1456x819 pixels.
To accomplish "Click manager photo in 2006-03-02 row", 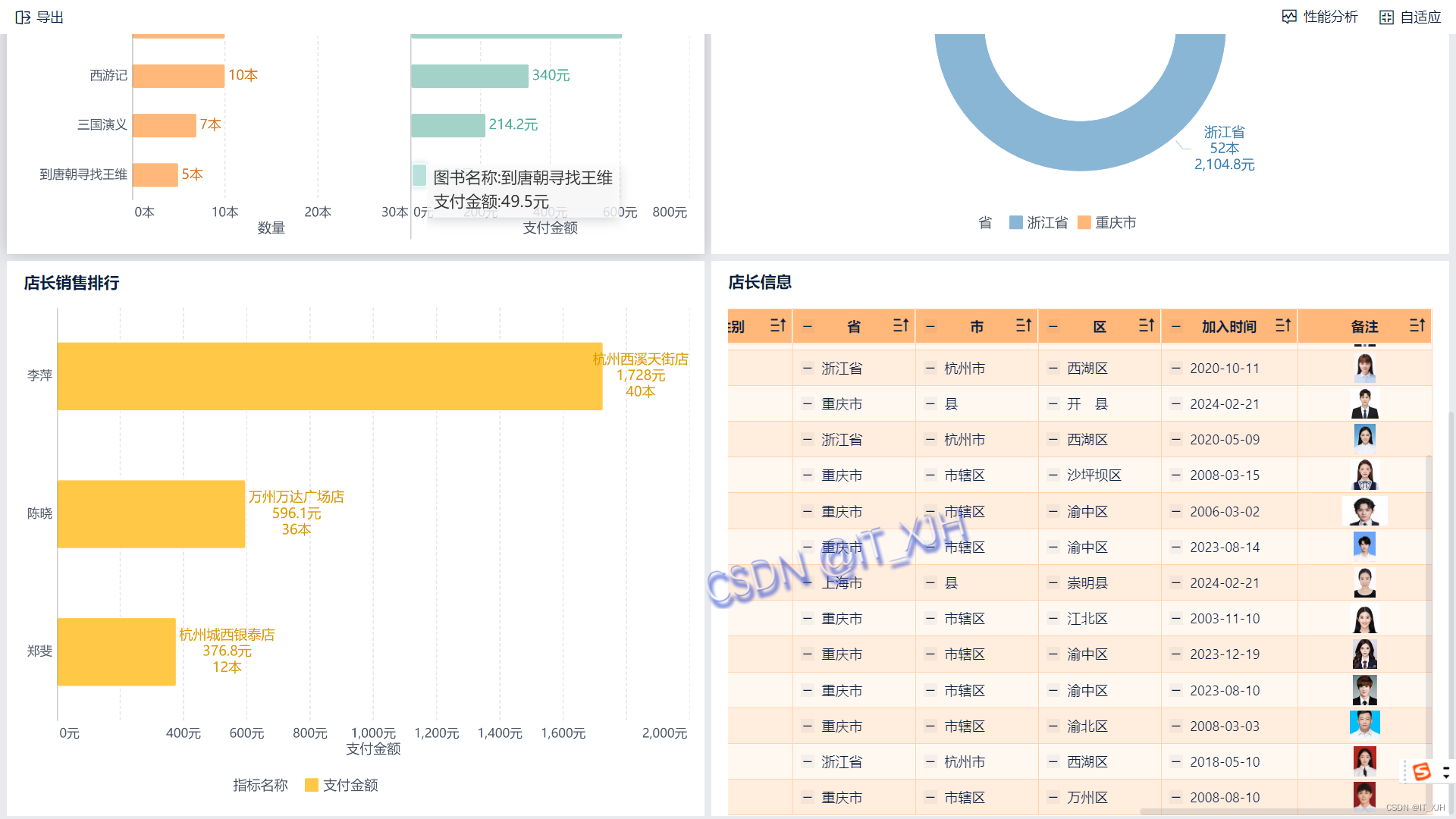I will coord(1364,511).
